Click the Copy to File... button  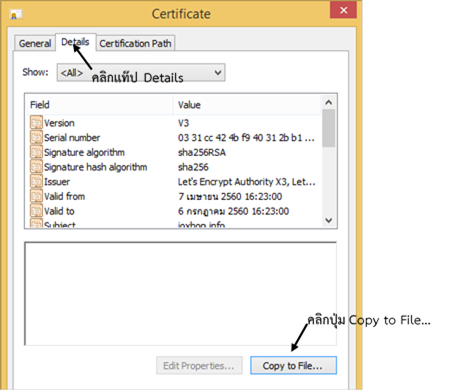coord(293,366)
